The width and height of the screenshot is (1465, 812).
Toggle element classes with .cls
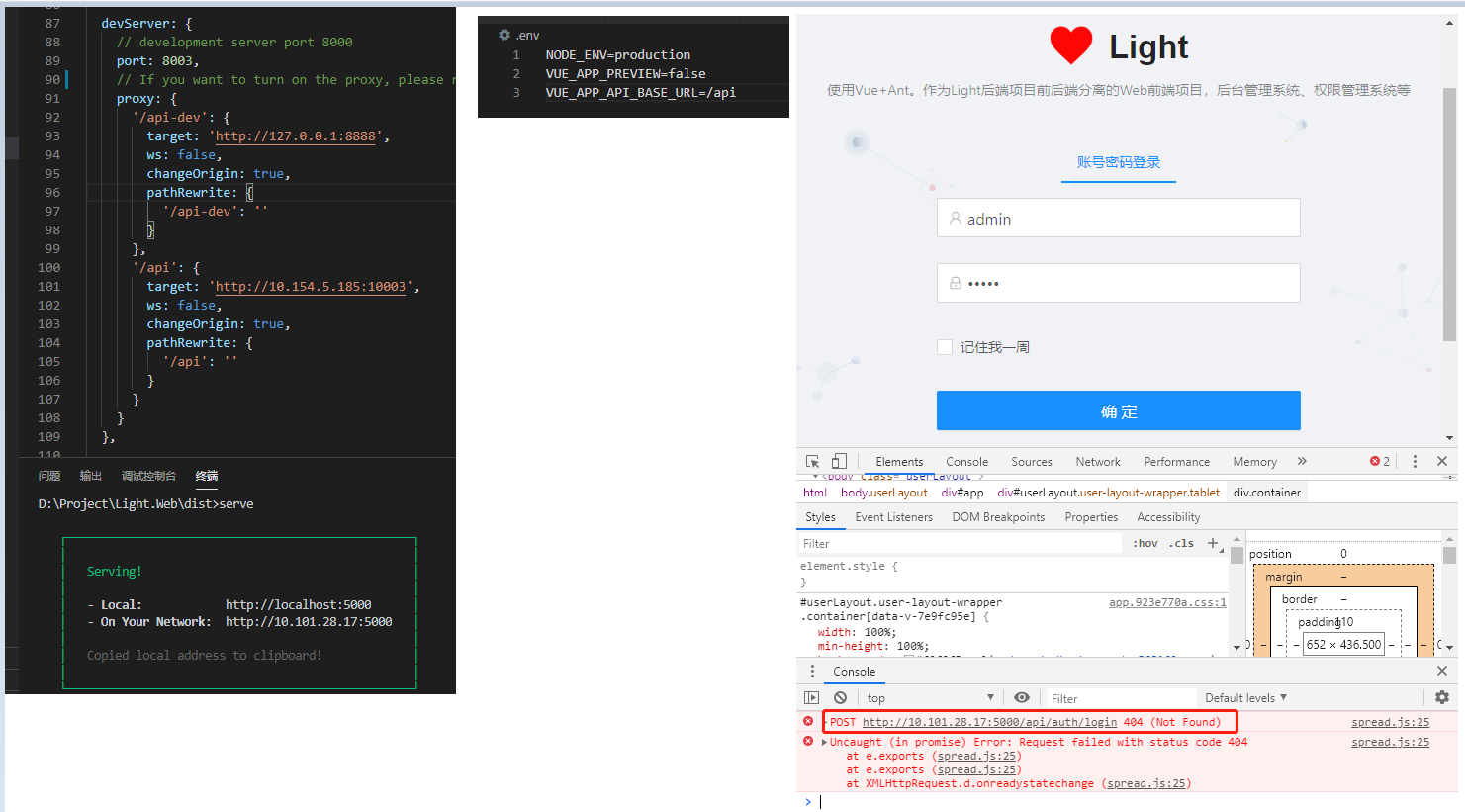pyautogui.click(x=1180, y=542)
